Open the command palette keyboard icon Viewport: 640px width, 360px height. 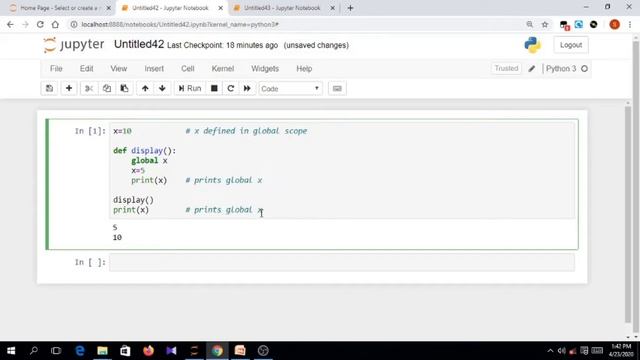[337, 89]
